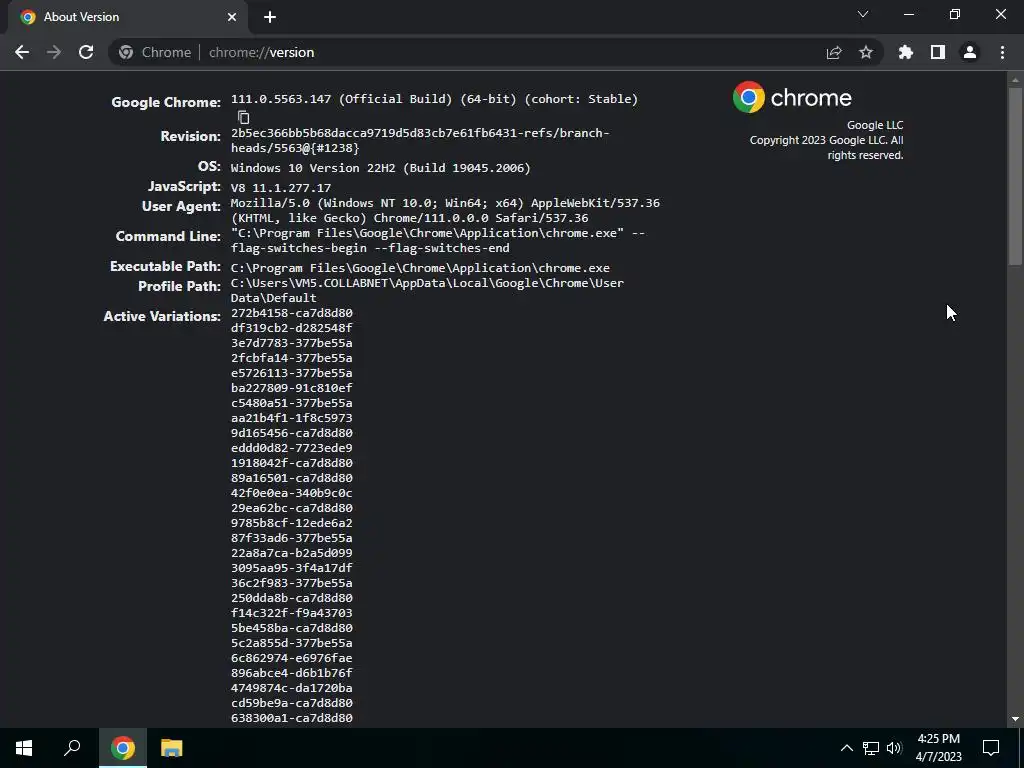
Task: Click variation 896abce4-d6b1b76f
Action: coord(291,673)
